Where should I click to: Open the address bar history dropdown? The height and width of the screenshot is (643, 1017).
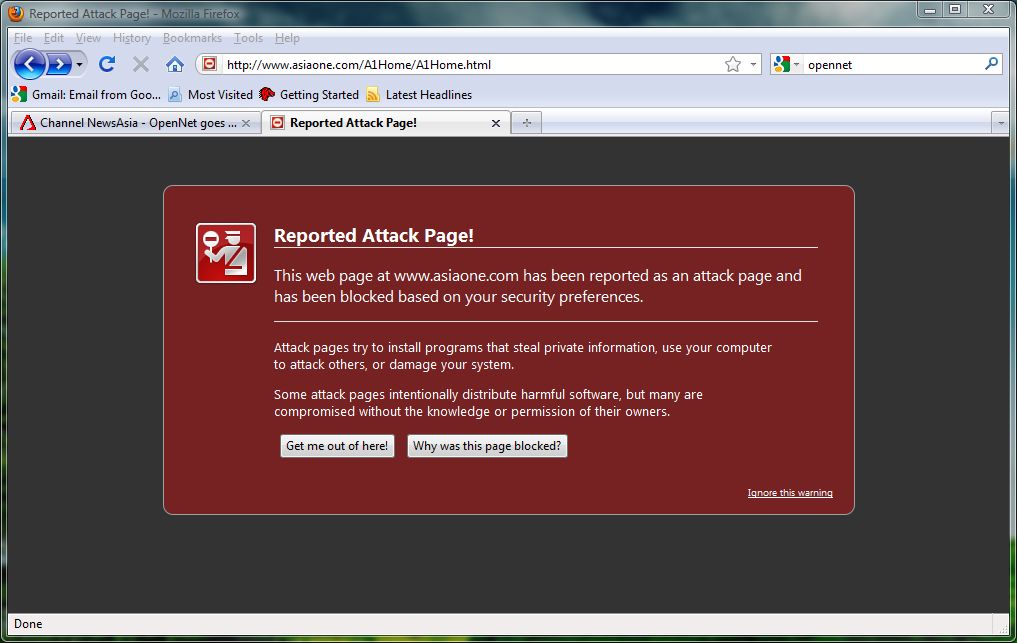(x=752, y=64)
